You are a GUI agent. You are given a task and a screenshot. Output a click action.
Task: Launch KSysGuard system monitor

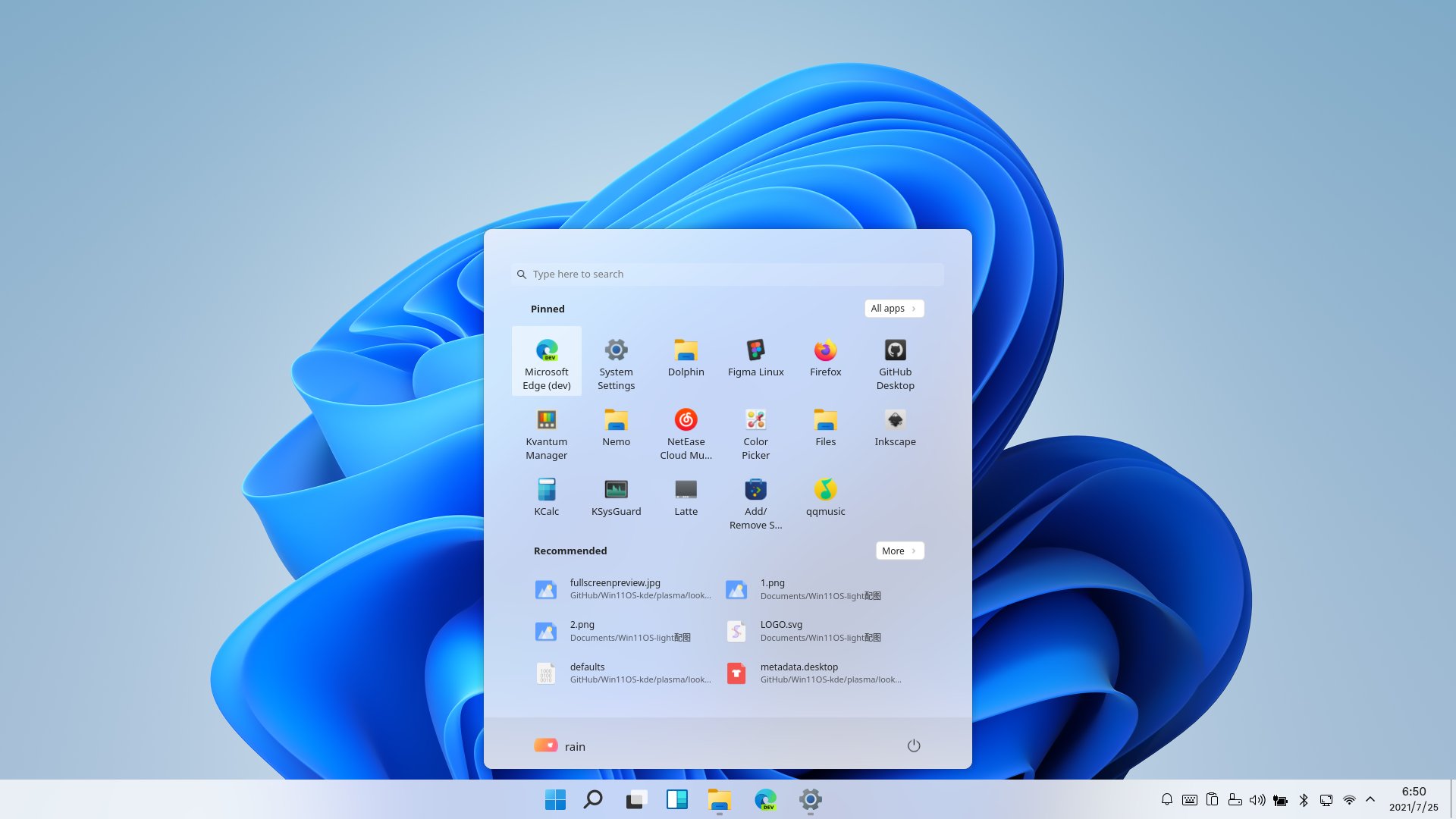click(x=616, y=497)
